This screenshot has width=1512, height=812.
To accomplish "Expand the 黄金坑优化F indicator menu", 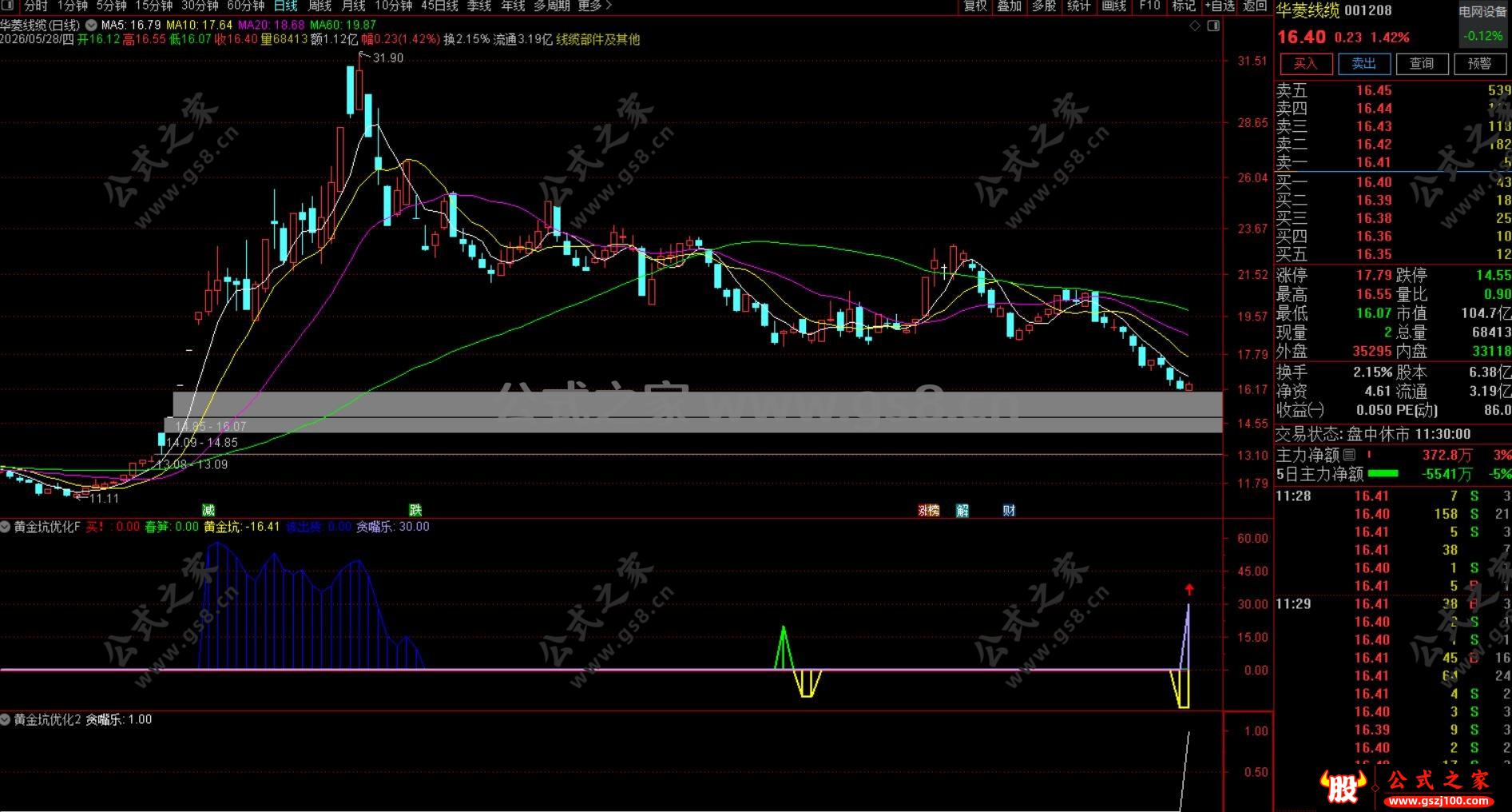I will [x=6, y=527].
